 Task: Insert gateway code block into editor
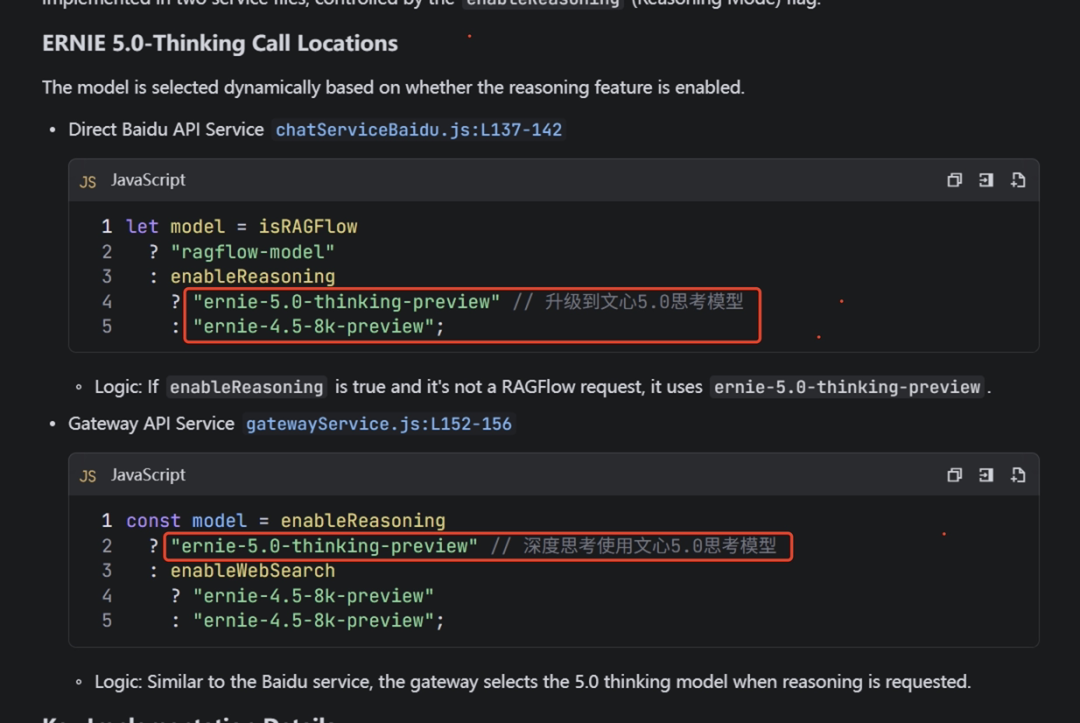[986, 475]
